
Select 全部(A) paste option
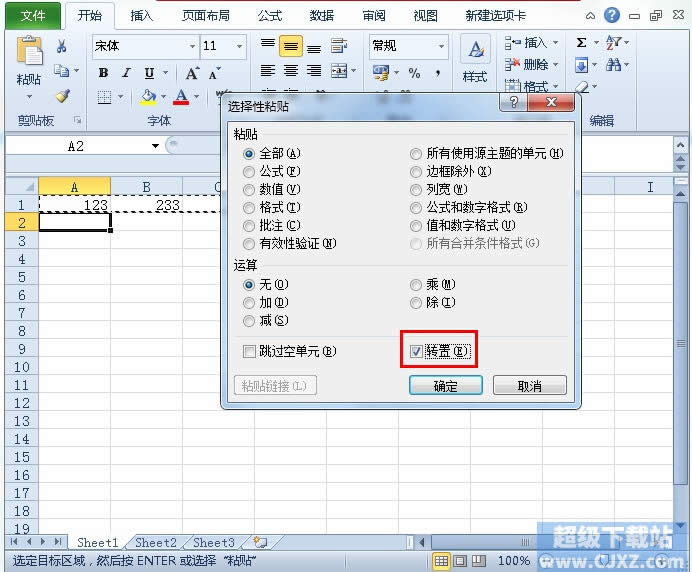coord(271,154)
